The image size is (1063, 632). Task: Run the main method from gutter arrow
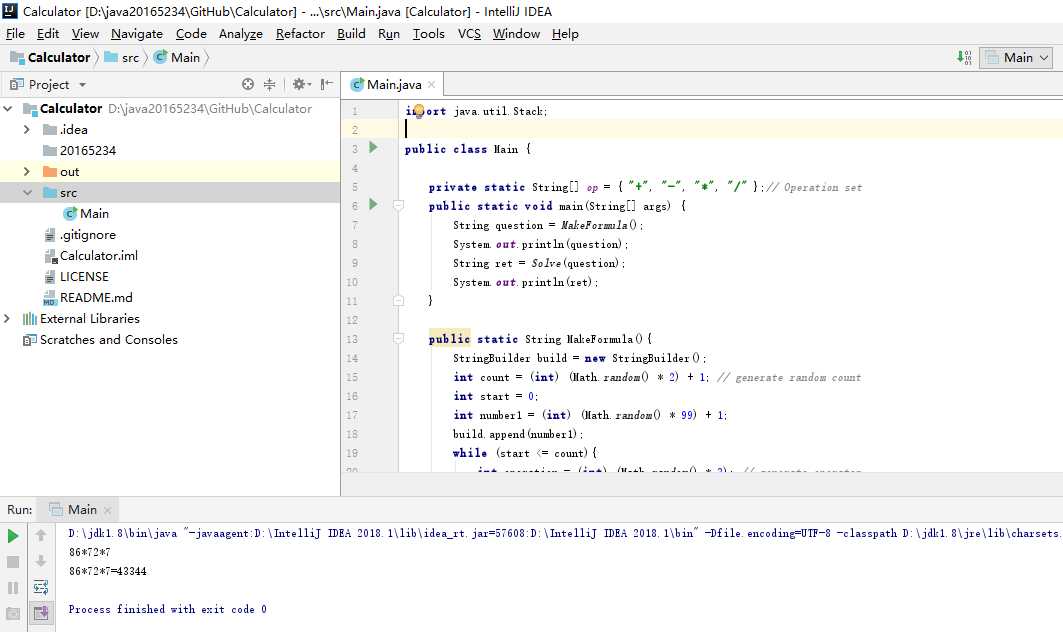click(373, 204)
